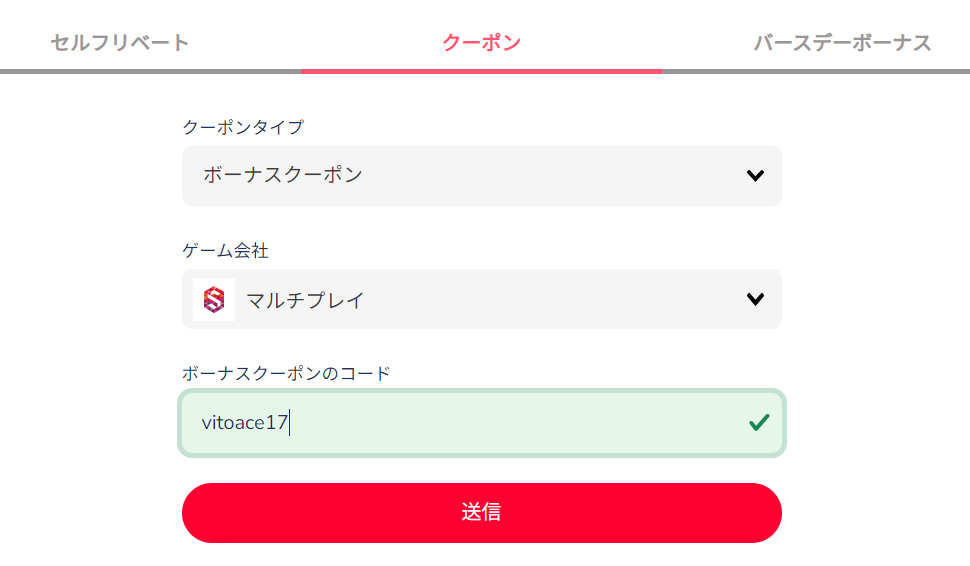Image resolution: width=970 pixels, height=566 pixels.
Task: Focus the bonus coupon code input field
Action: (x=500, y=423)
